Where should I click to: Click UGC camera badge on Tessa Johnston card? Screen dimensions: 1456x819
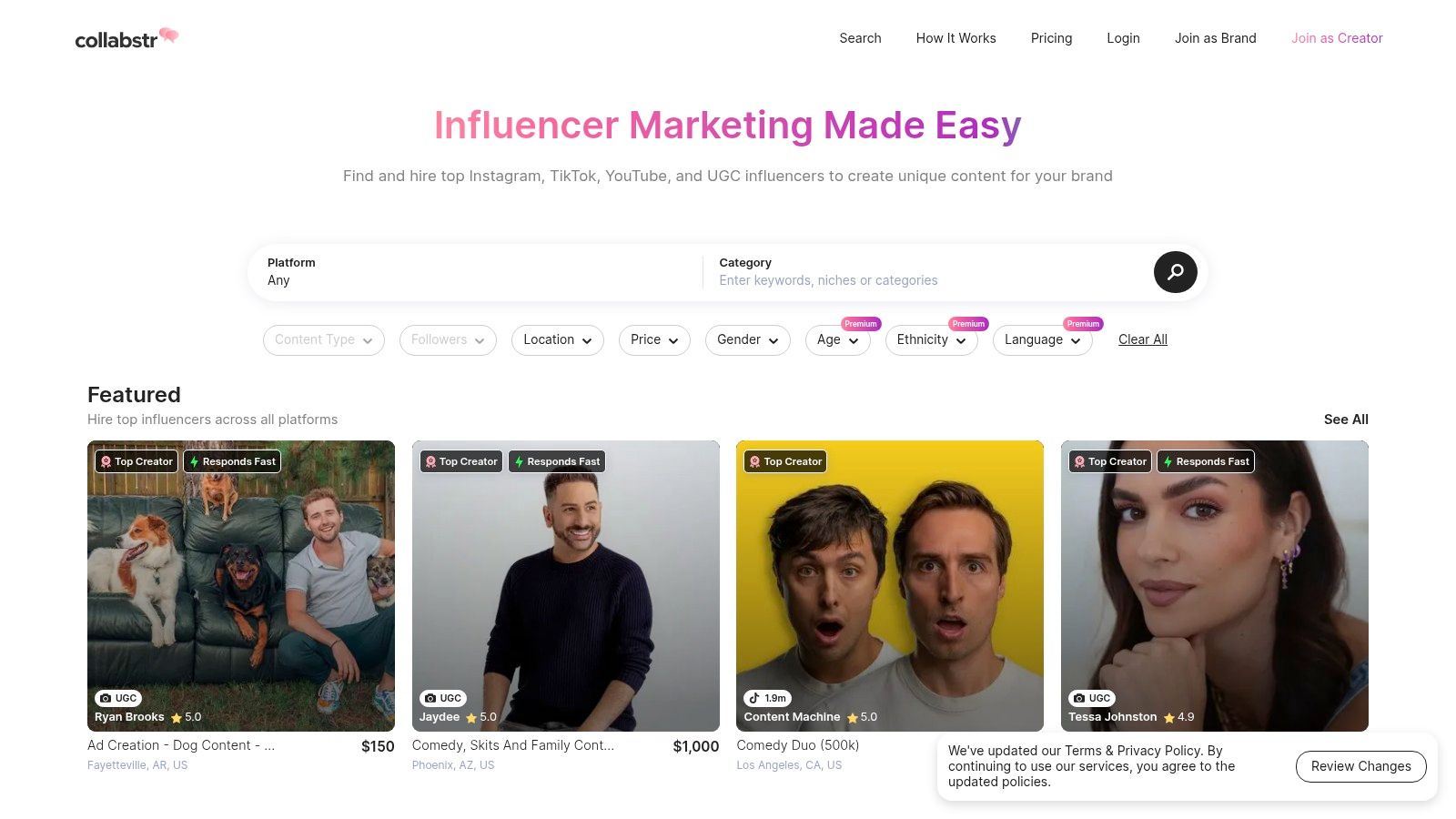click(x=1092, y=698)
